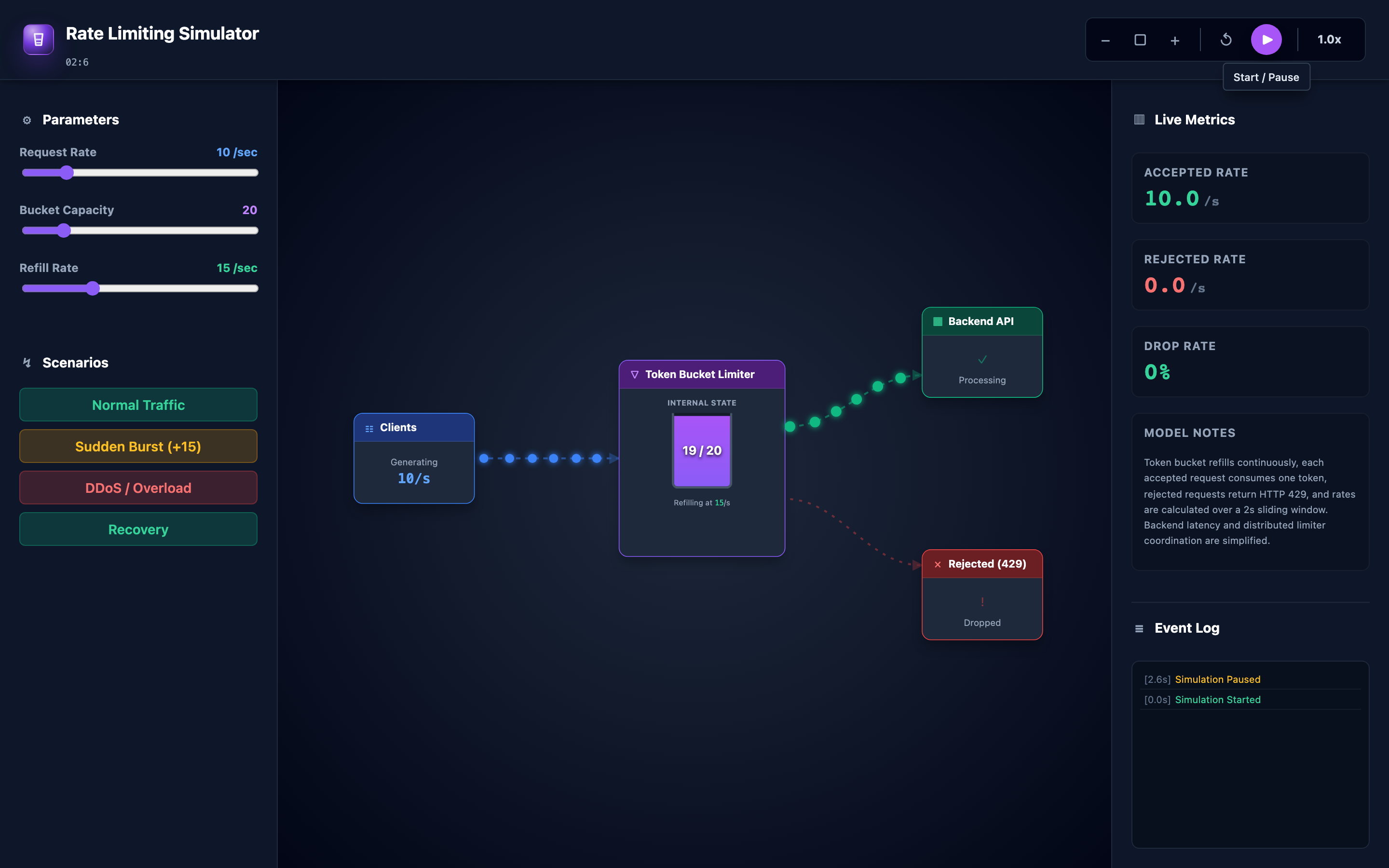1389x868 pixels.
Task: Click the 02:6 timer under the title
Action: click(x=77, y=62)
